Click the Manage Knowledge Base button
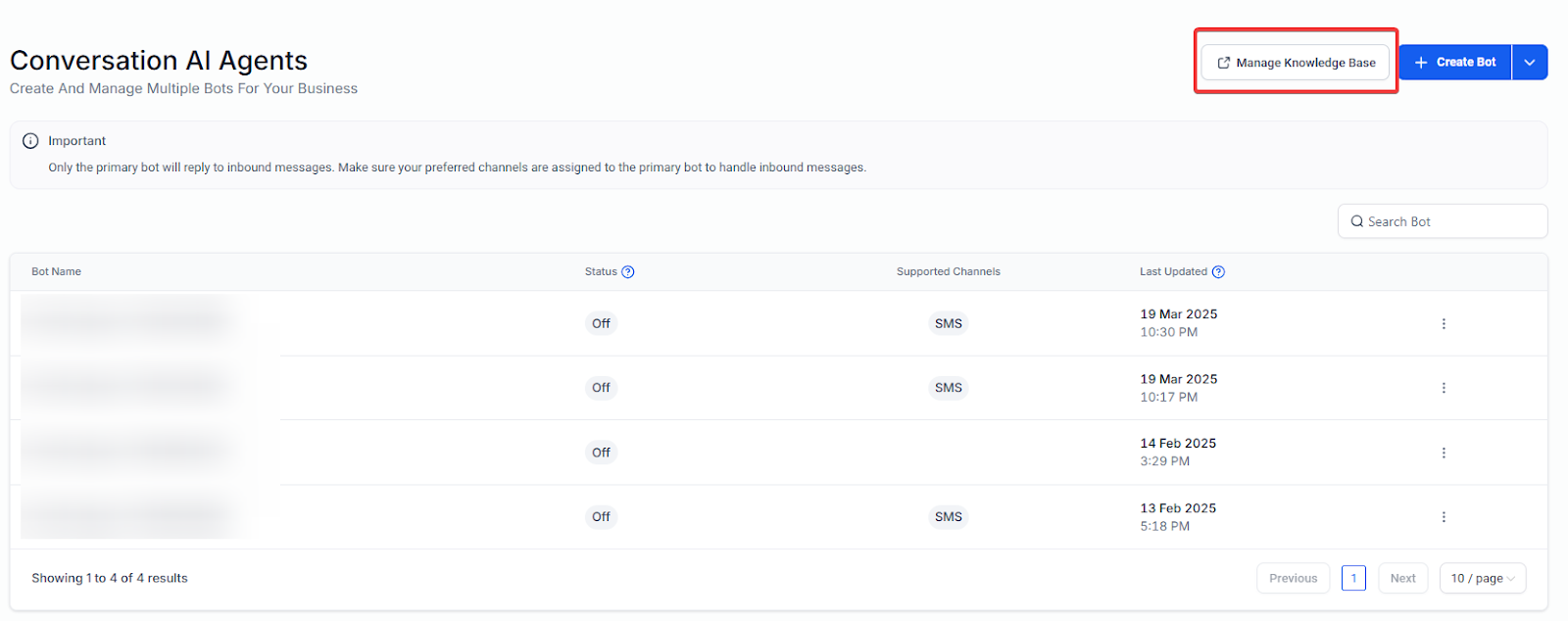 [1296, 63]
